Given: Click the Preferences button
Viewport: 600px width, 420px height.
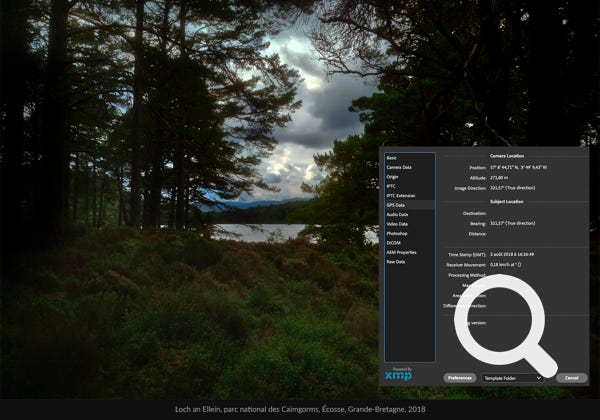Looking at the screenshot, I should [459, 378].
